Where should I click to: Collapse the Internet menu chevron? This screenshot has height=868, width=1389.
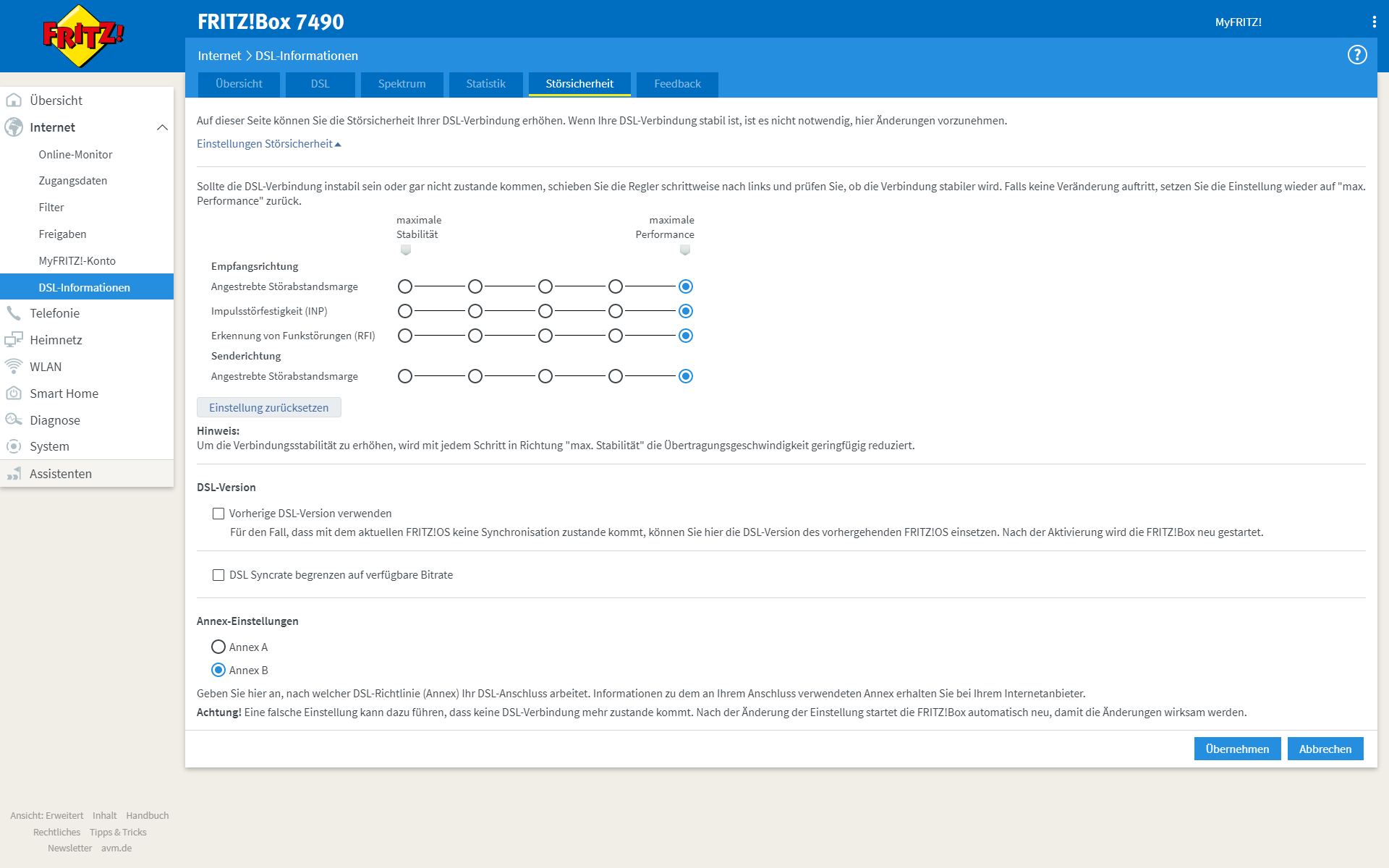pyautogui.click(x=162, y=127)
